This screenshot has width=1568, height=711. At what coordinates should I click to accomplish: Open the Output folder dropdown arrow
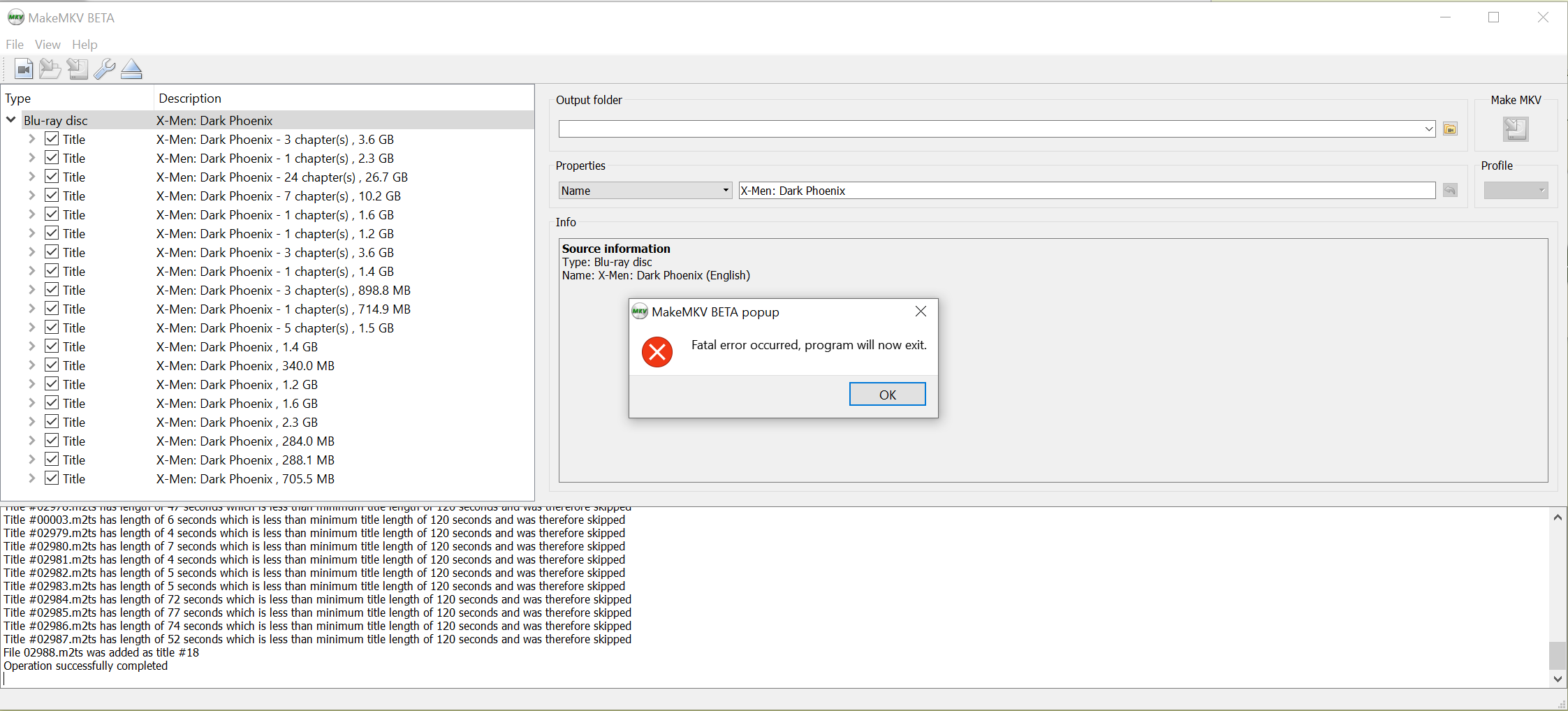click(1429, 129)
